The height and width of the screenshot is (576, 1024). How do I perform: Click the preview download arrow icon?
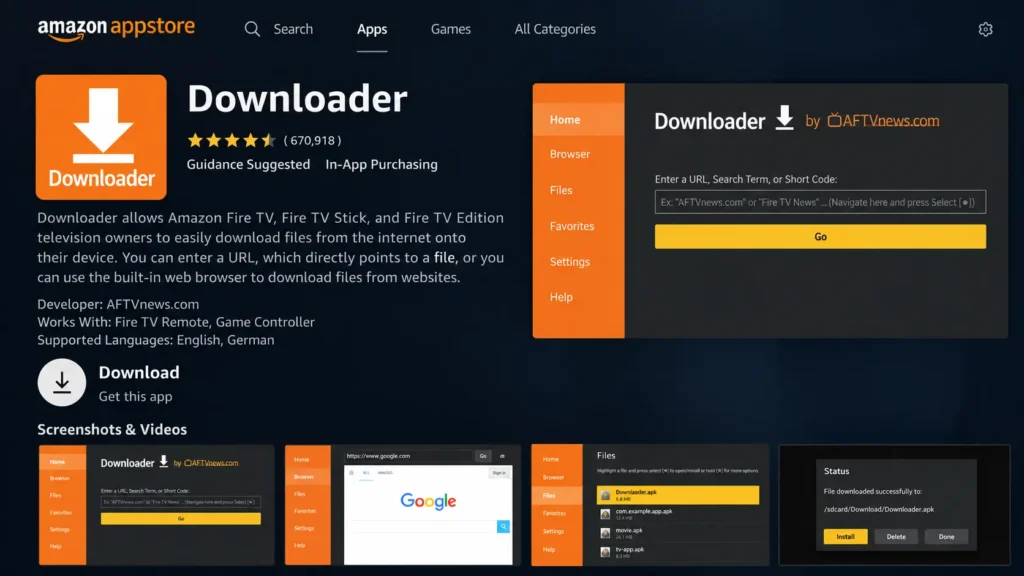click(784, 118)
